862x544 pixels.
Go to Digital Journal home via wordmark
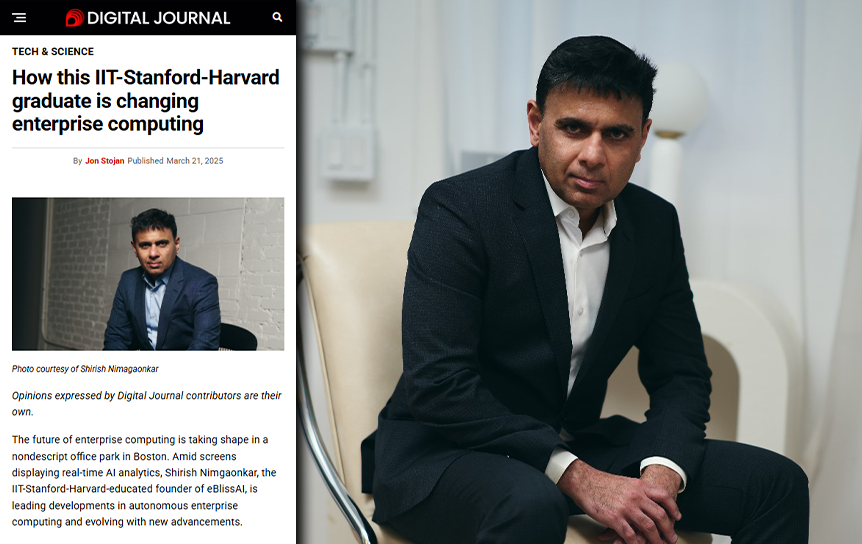(158, 18)
